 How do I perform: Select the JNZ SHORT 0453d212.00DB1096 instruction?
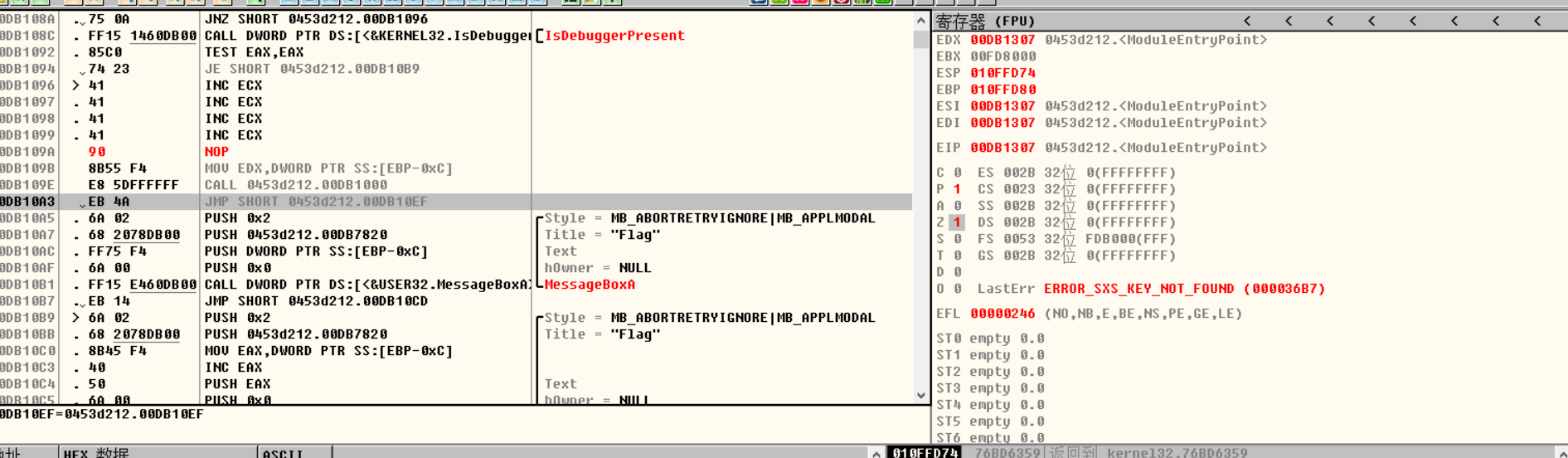coord(317,19)
